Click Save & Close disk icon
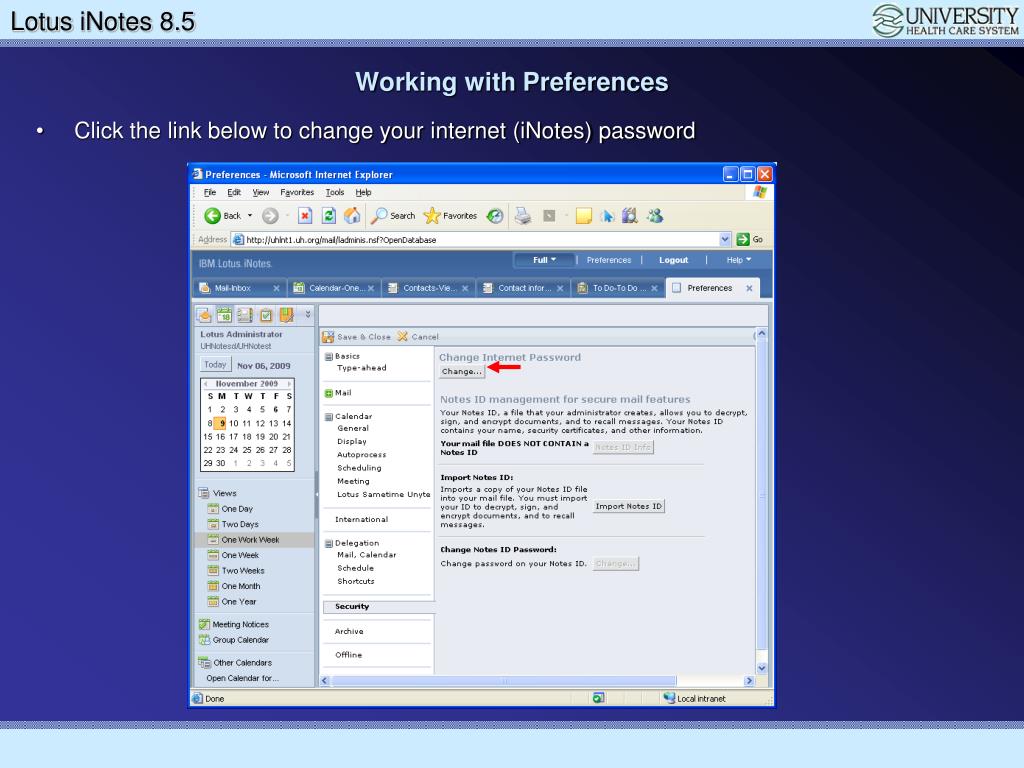This screenshot has height=768, width=1024. pyautogui.click(x=328, y=337)
